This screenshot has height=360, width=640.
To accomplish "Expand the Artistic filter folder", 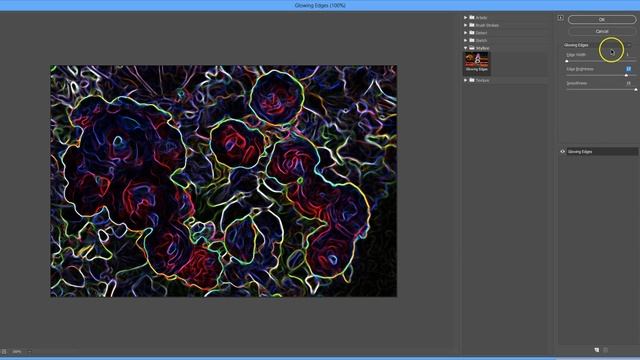I will pos(465,18).
